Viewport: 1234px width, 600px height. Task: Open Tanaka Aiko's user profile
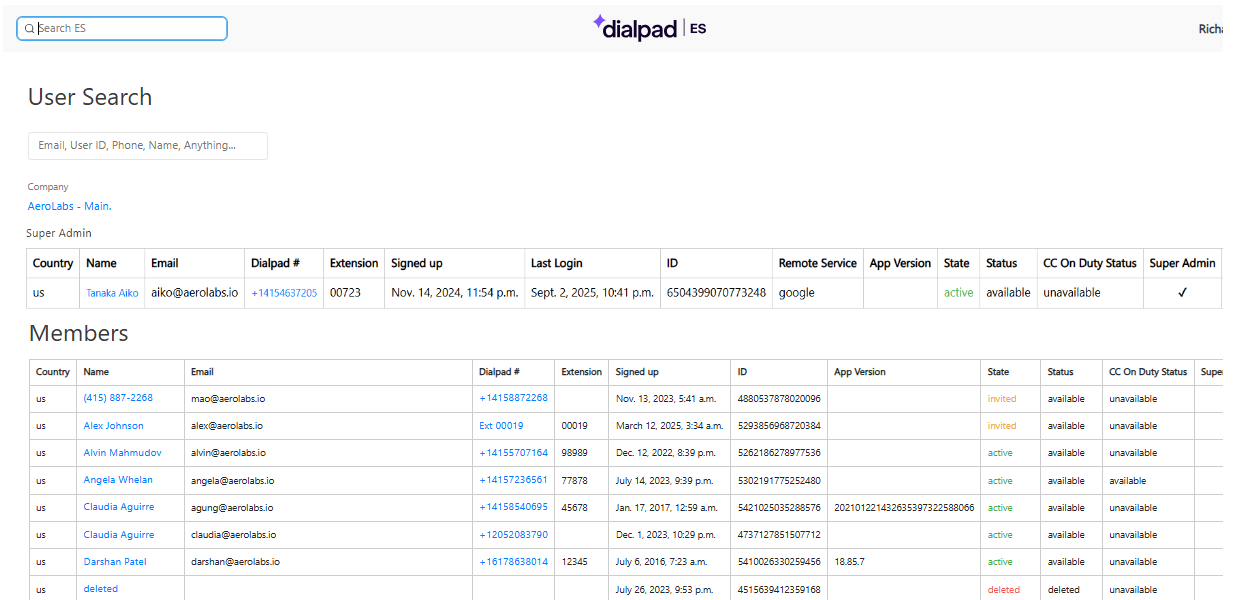(112, 293)
